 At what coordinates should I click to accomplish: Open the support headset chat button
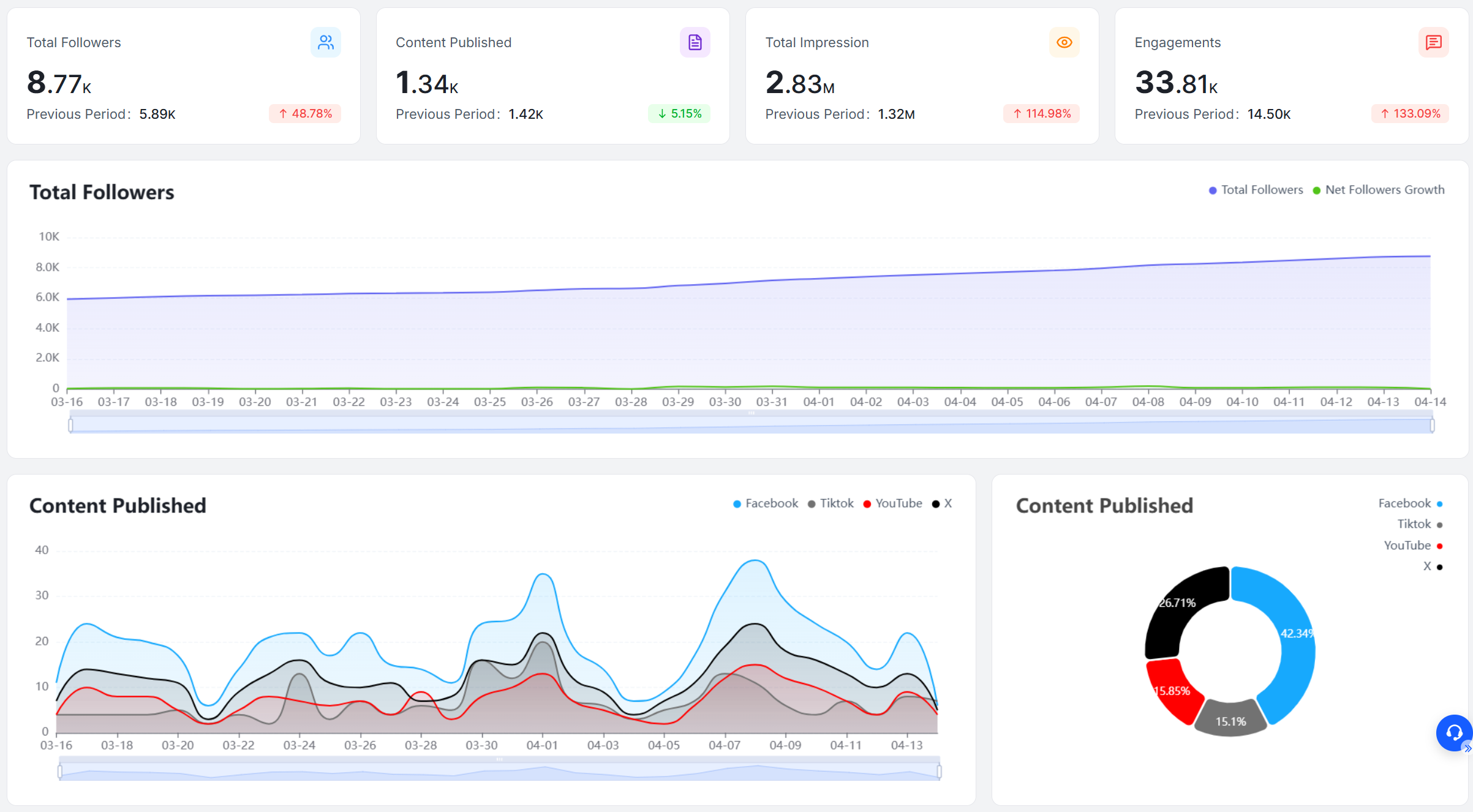(1453, 732)
